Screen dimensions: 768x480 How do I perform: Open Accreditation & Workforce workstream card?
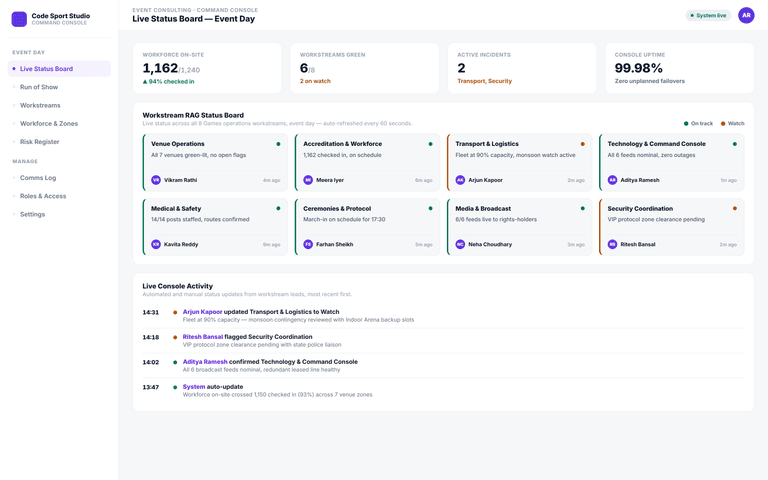point(367,162)
